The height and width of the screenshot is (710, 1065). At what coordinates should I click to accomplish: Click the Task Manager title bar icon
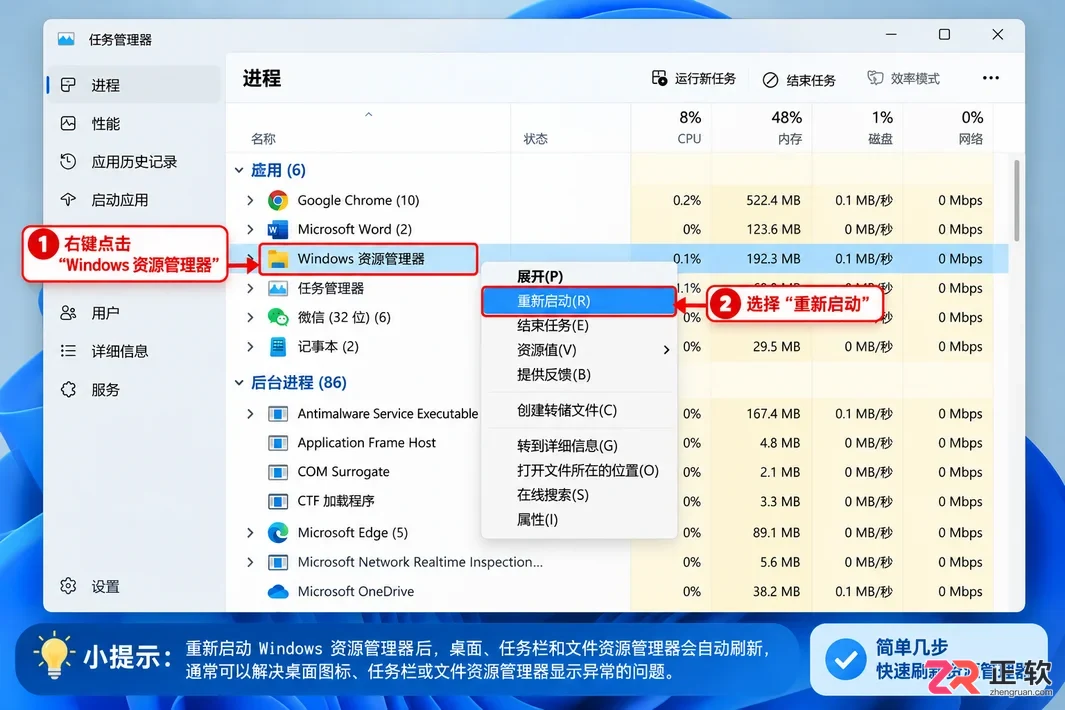tap(66, 39)
